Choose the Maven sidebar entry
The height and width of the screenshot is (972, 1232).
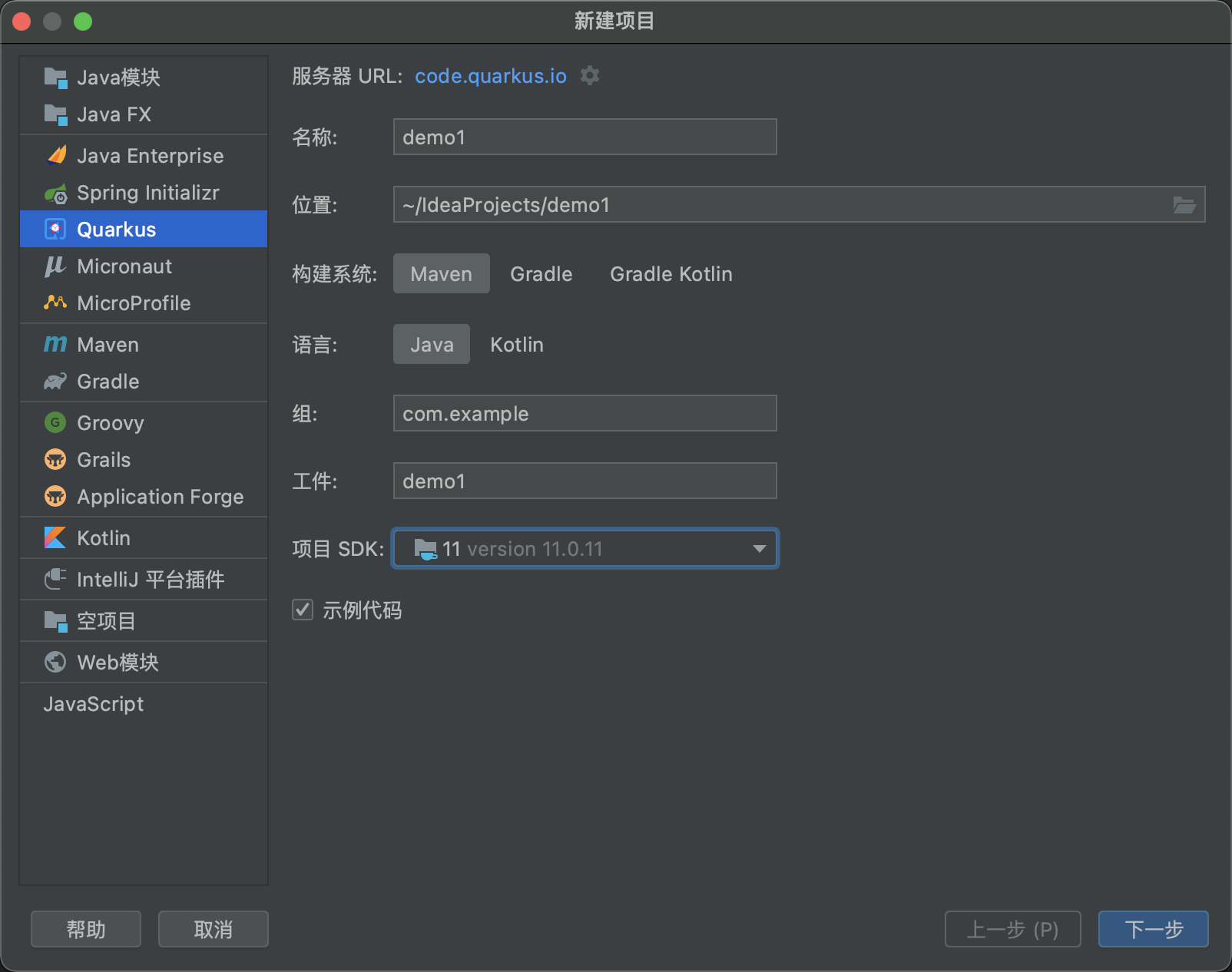[x=108, y=344]
